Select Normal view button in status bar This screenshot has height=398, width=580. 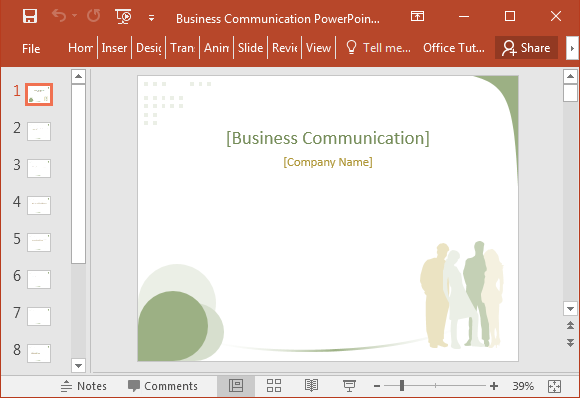pyautogui.click(x=236, y=385)
